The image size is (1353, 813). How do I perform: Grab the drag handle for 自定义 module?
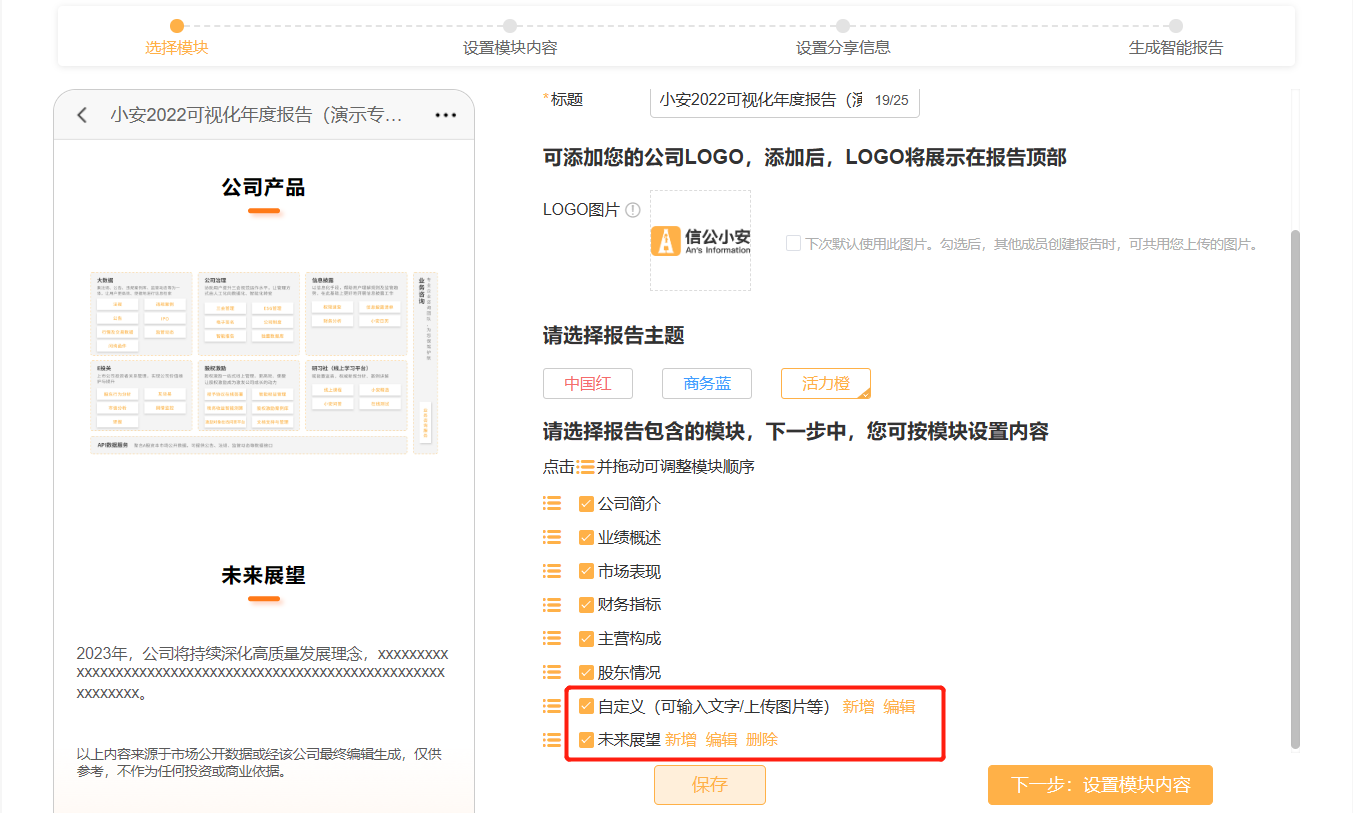552,706
